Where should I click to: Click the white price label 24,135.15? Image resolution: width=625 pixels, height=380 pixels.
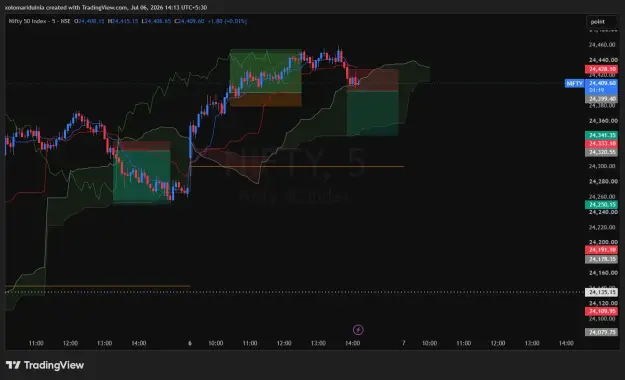(x=601, y=292)
